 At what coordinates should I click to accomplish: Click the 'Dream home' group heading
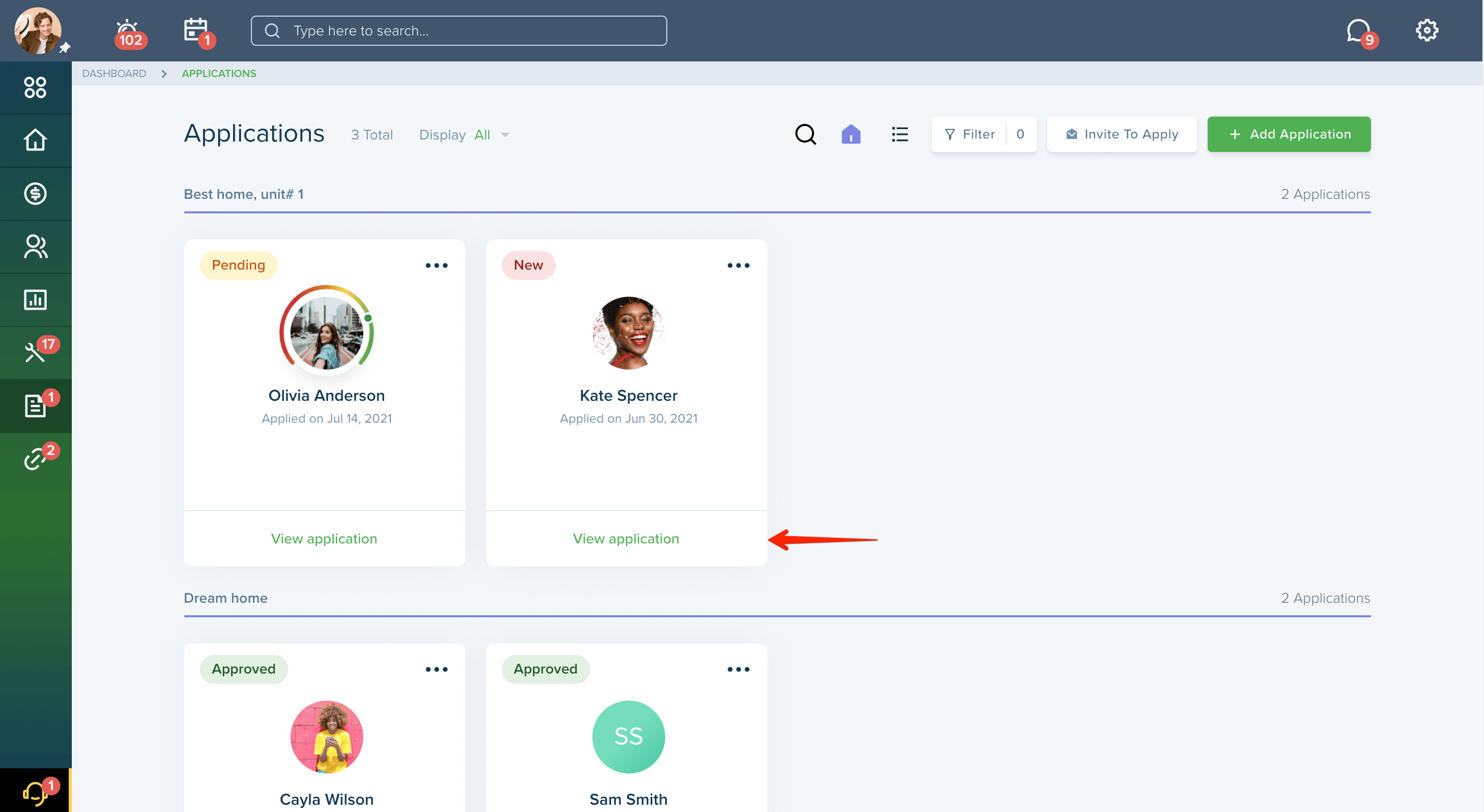point(226,598)
